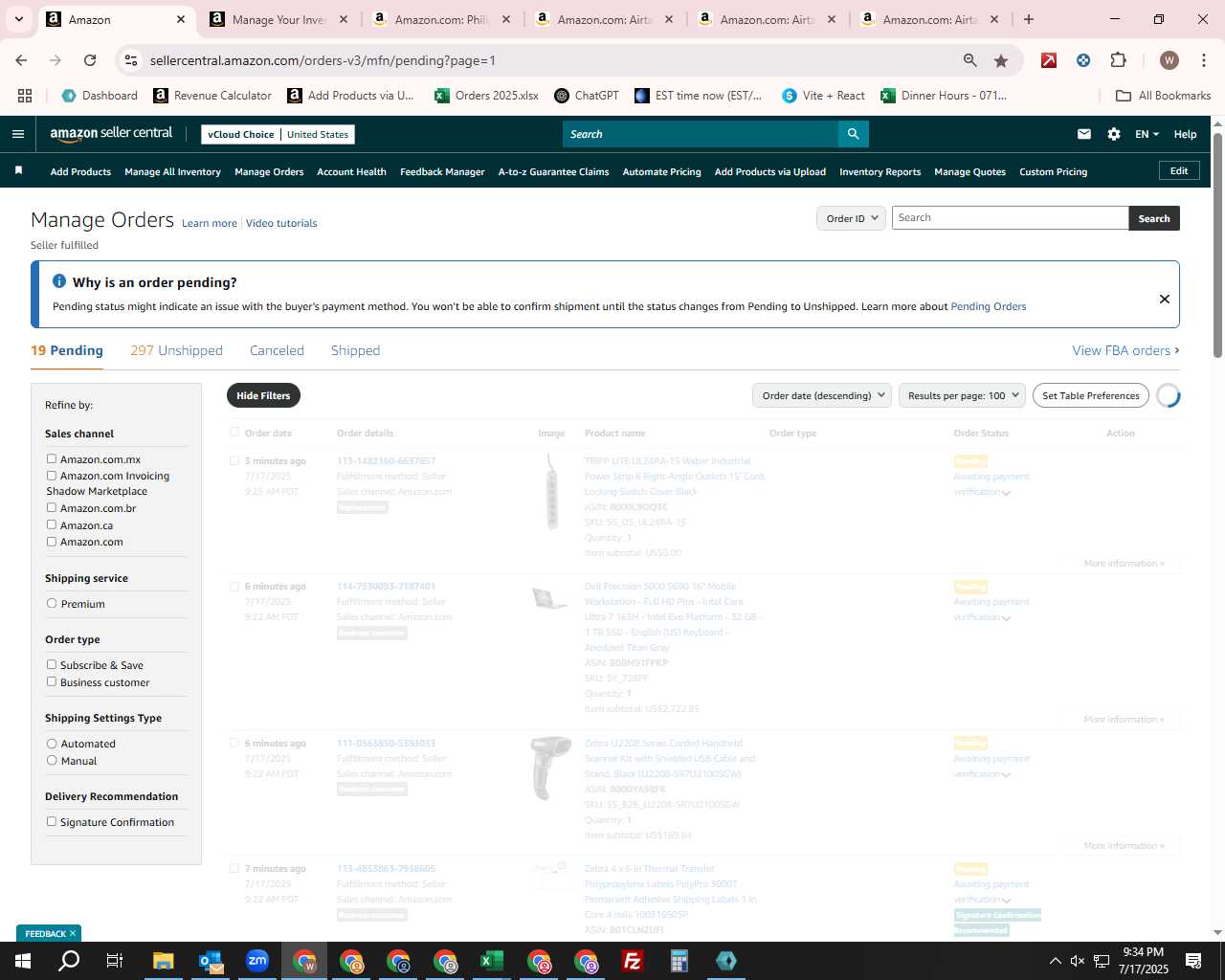Viewport: 1225px width, 980px height.
Task: Open the Order ID search type dropdown
Action: tap(851, 218)
